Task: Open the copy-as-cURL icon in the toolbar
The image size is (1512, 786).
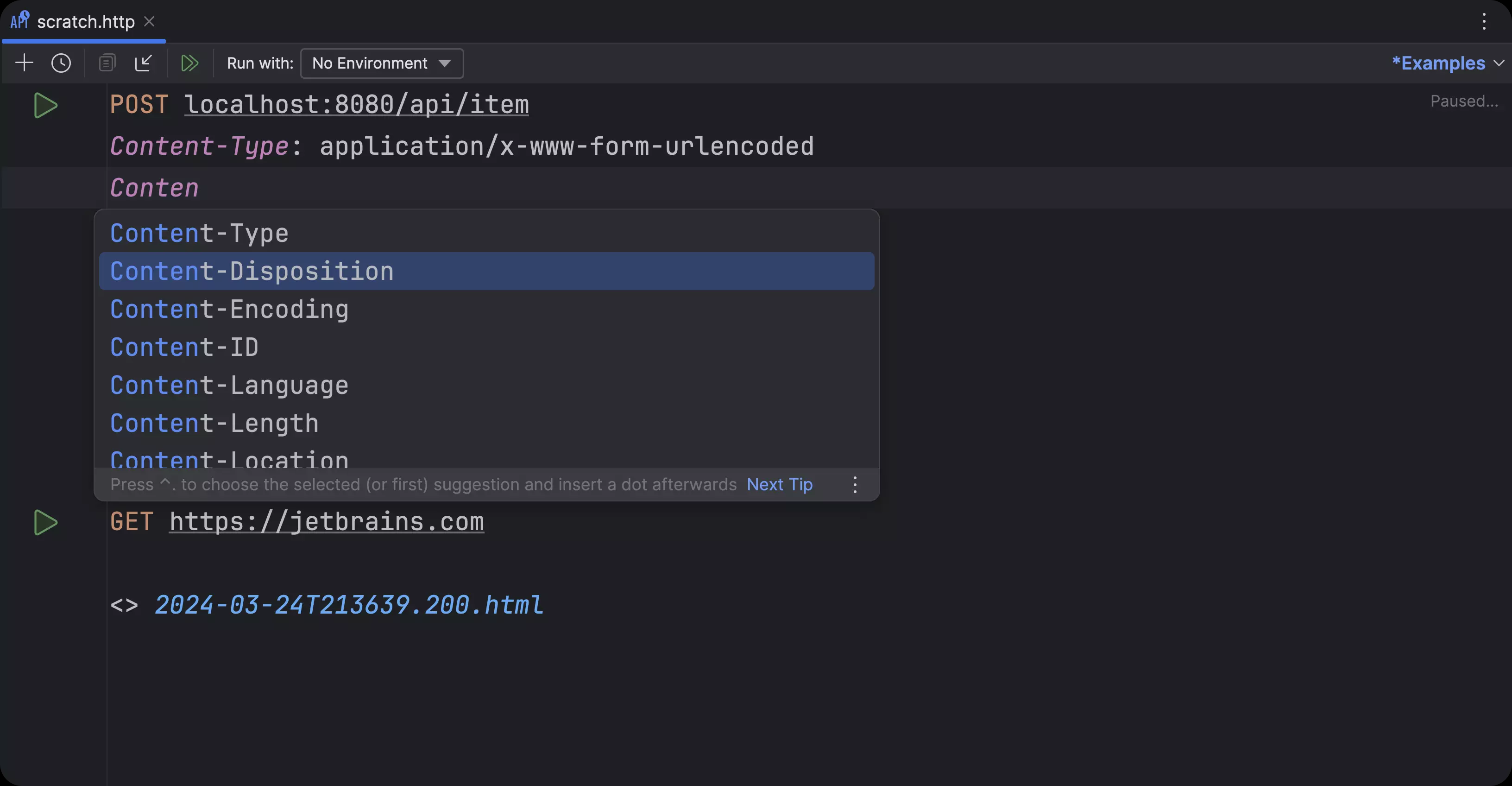Action: coord(107,63)
